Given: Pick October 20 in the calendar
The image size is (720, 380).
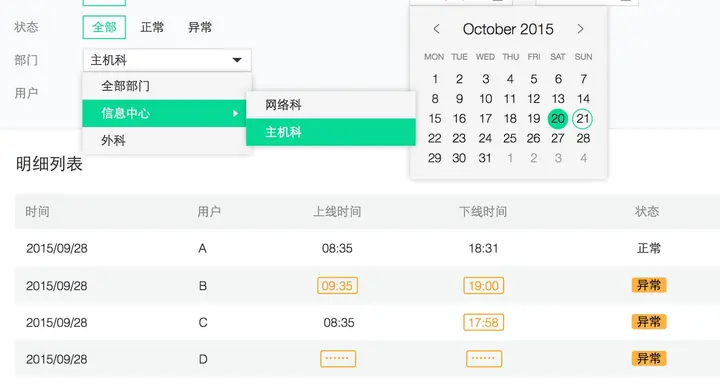Looking at the screenshot, I should [558, 118].
